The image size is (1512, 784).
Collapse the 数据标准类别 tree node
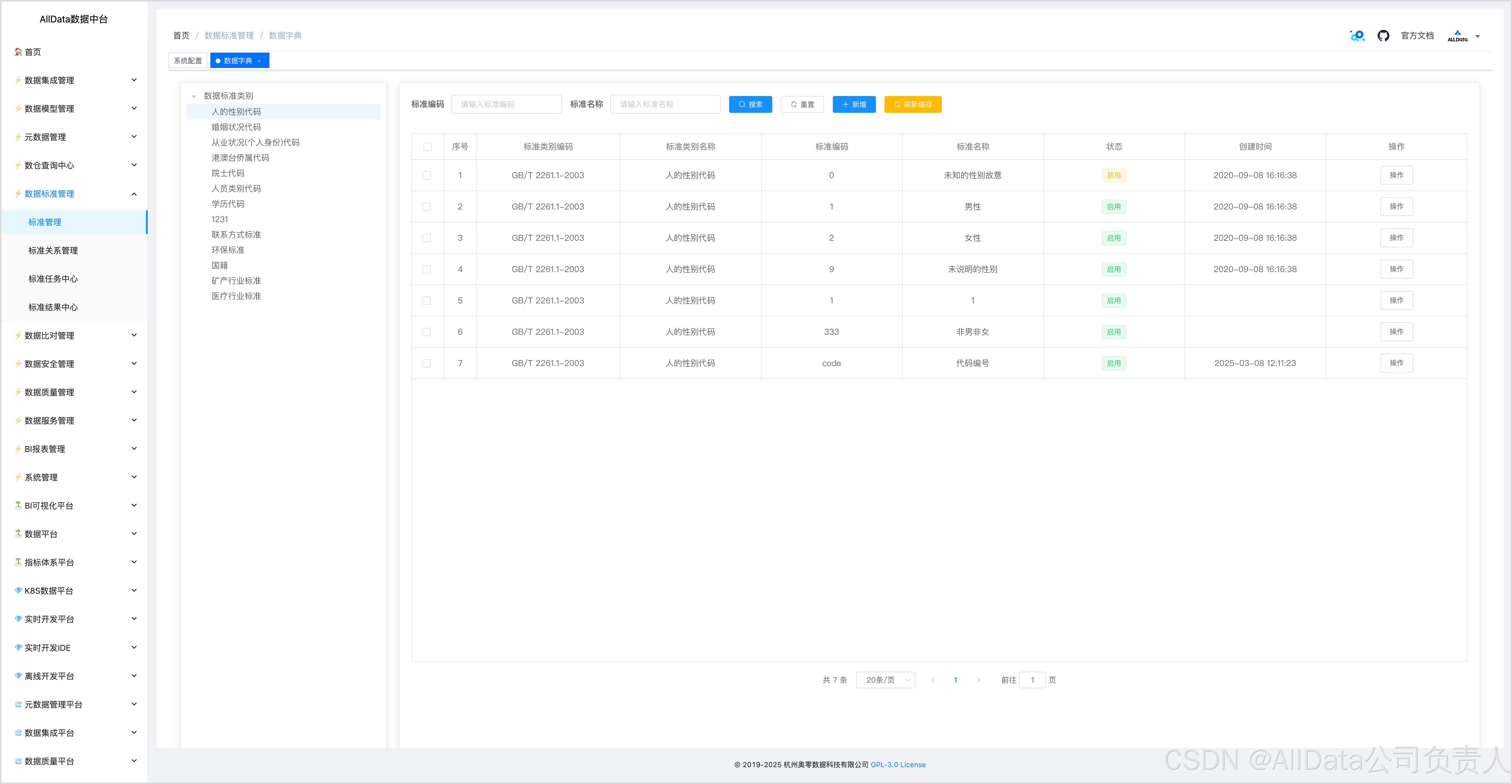point(194,96)
